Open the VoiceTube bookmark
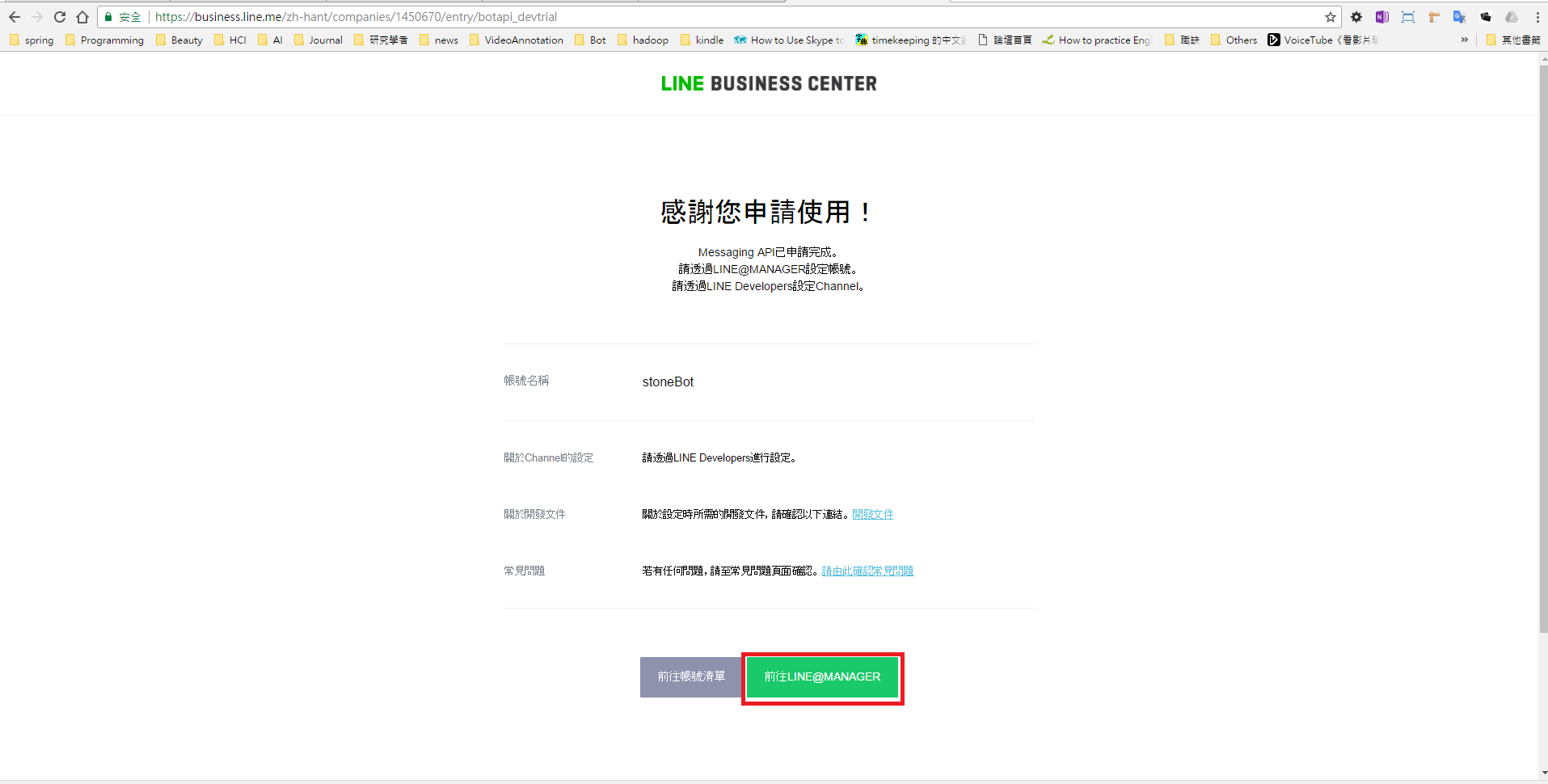1548x784 pixels. 1322,40
